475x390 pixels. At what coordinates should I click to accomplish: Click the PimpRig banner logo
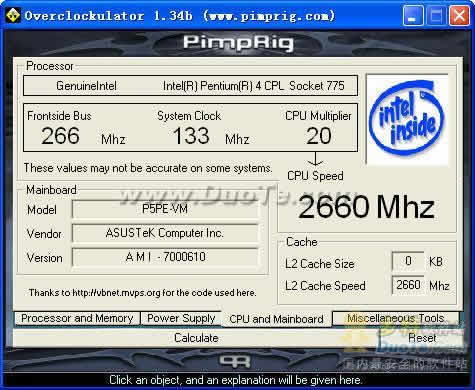coord(238,43)
